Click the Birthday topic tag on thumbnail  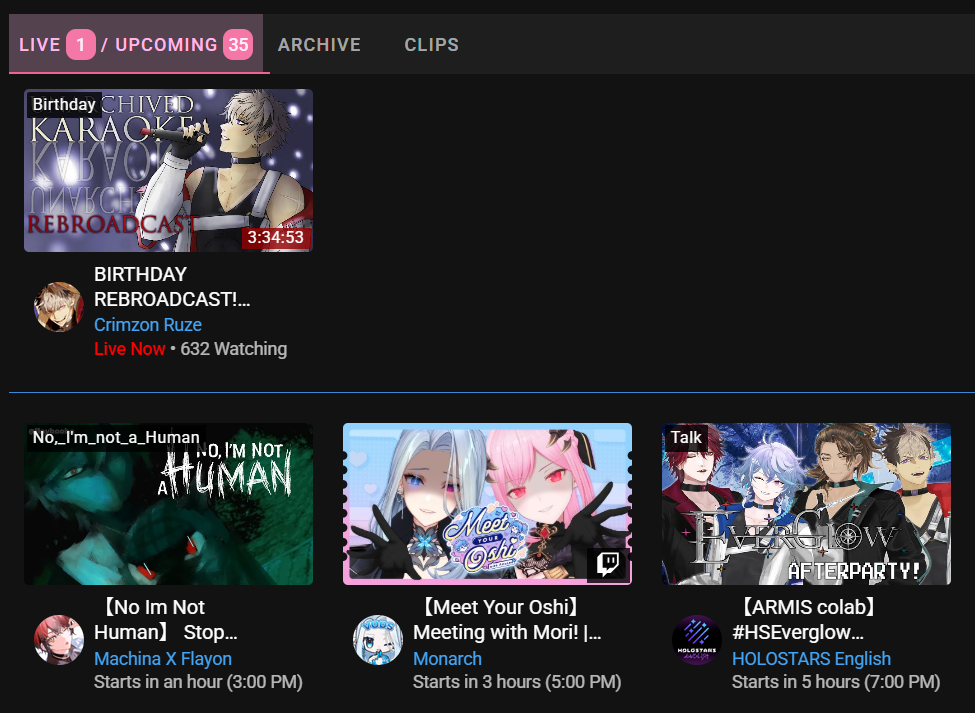[64, 104]
